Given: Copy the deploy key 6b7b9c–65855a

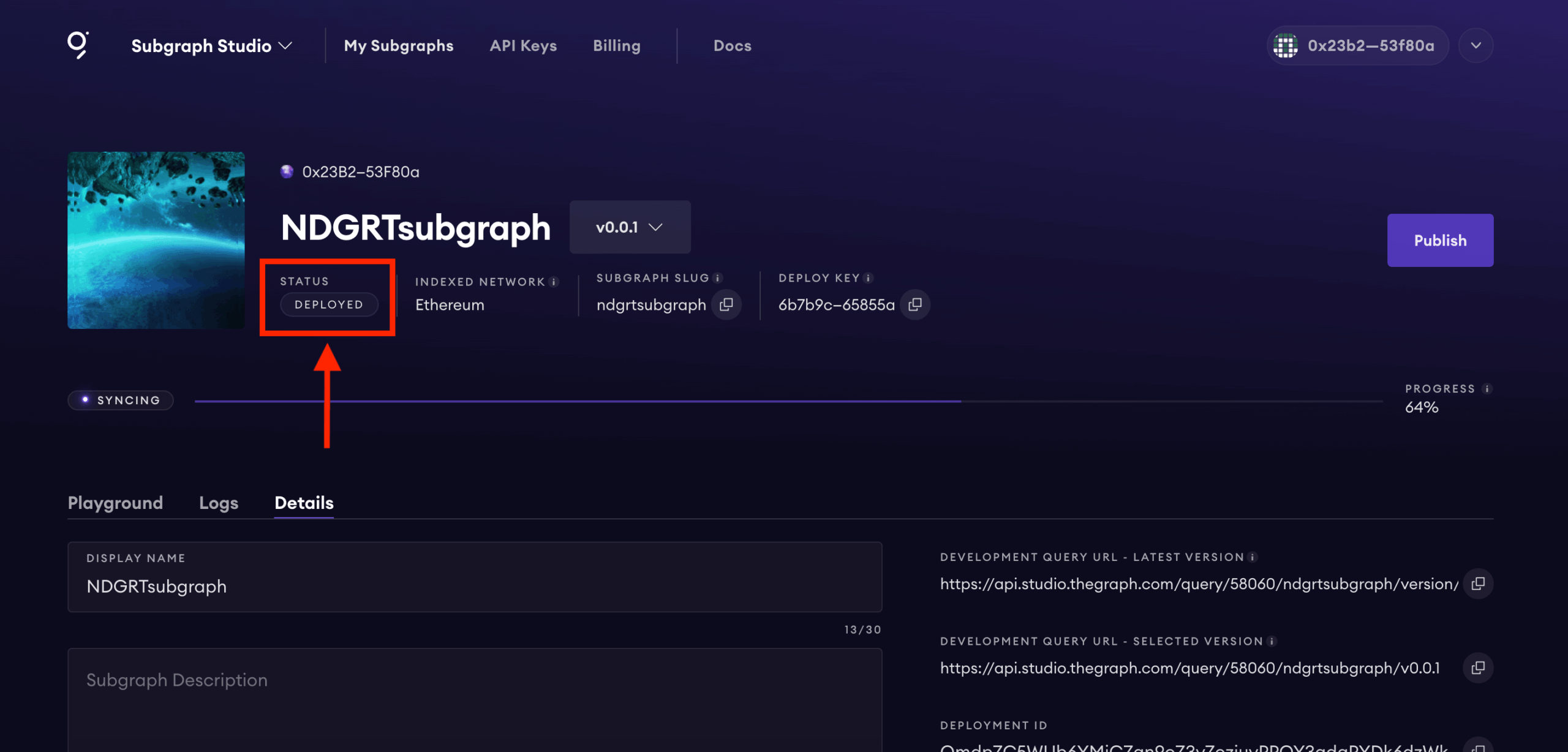Looking at the screenshot, I should (915, 304).
